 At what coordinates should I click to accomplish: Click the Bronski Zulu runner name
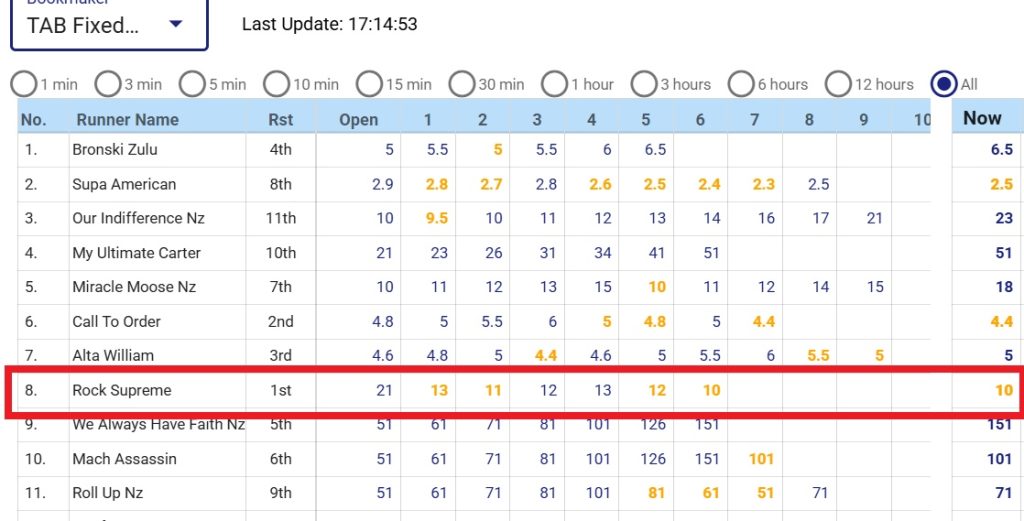coord(114,150)
